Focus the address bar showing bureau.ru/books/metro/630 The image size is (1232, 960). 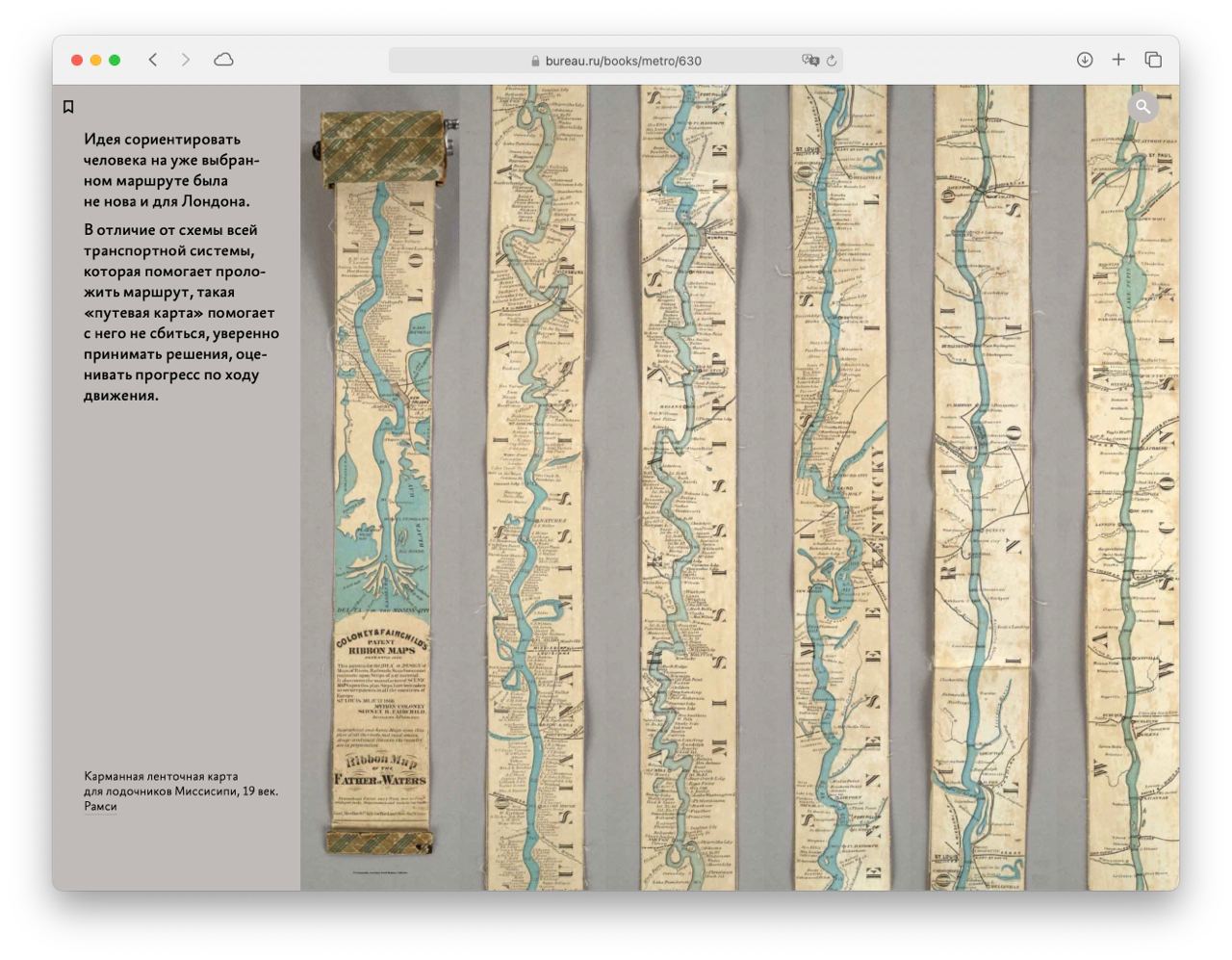point(616,61)
